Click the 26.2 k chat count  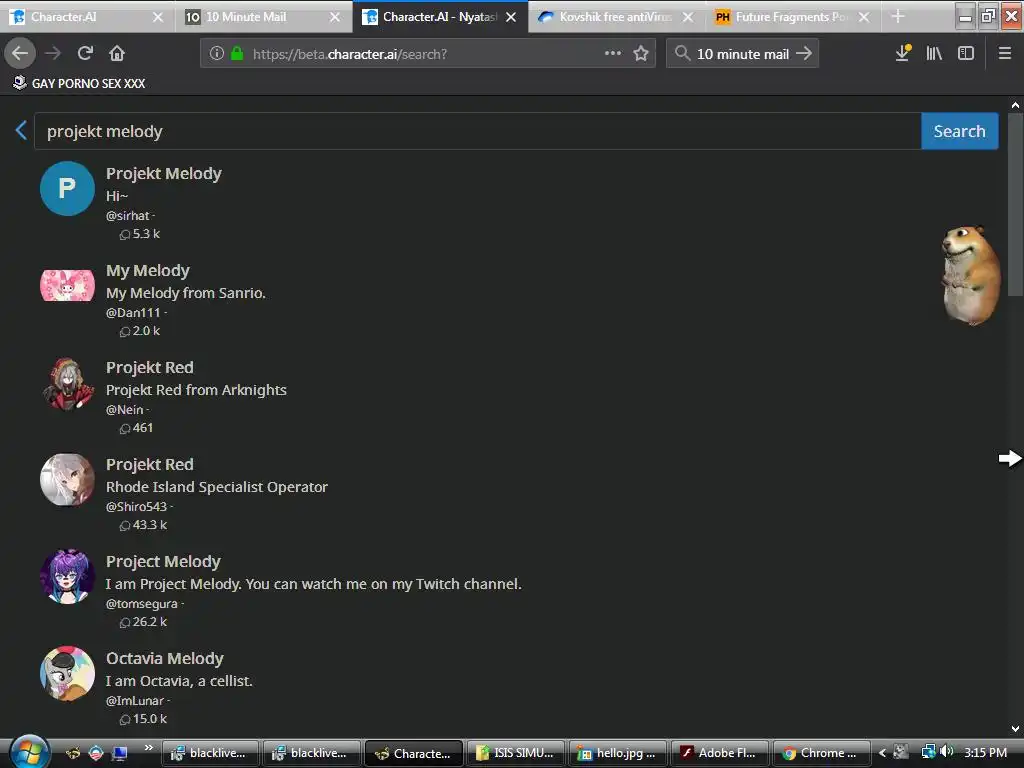[144, 622]
